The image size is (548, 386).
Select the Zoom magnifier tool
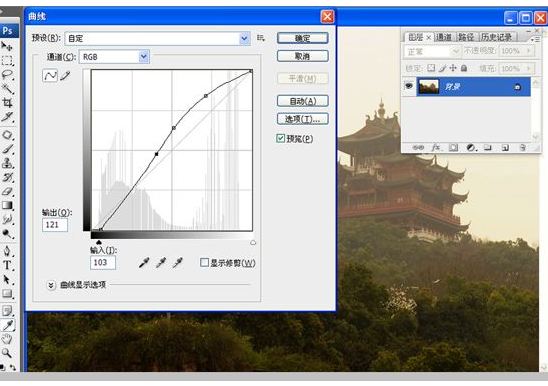pyautogui.click(x=7, y=353)
